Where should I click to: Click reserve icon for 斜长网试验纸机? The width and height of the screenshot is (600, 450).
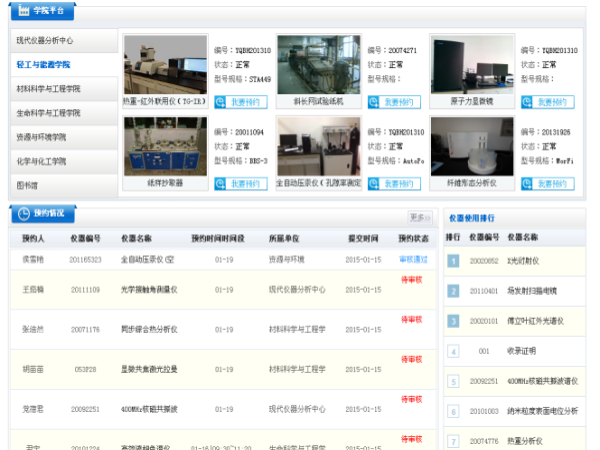[374, 101]
